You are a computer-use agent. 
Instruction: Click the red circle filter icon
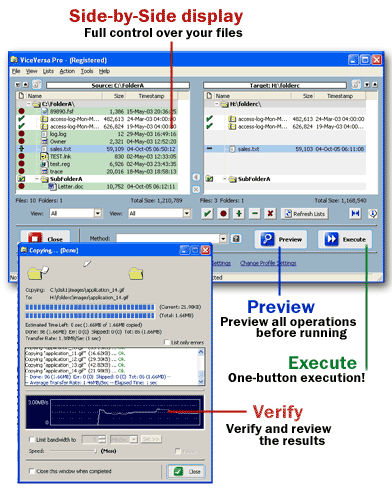click(x=223, y=213)
